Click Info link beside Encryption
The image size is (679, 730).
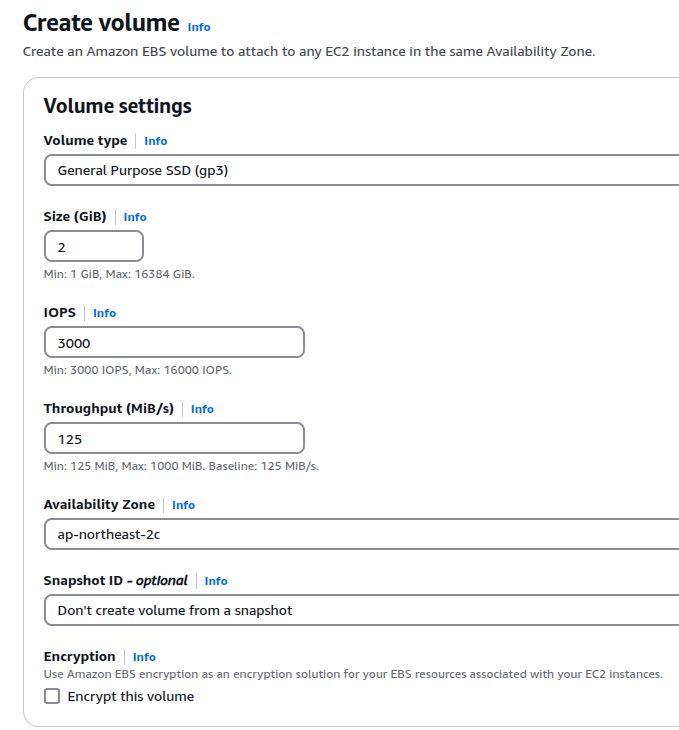pyautogui.click(x=144, y=657)
